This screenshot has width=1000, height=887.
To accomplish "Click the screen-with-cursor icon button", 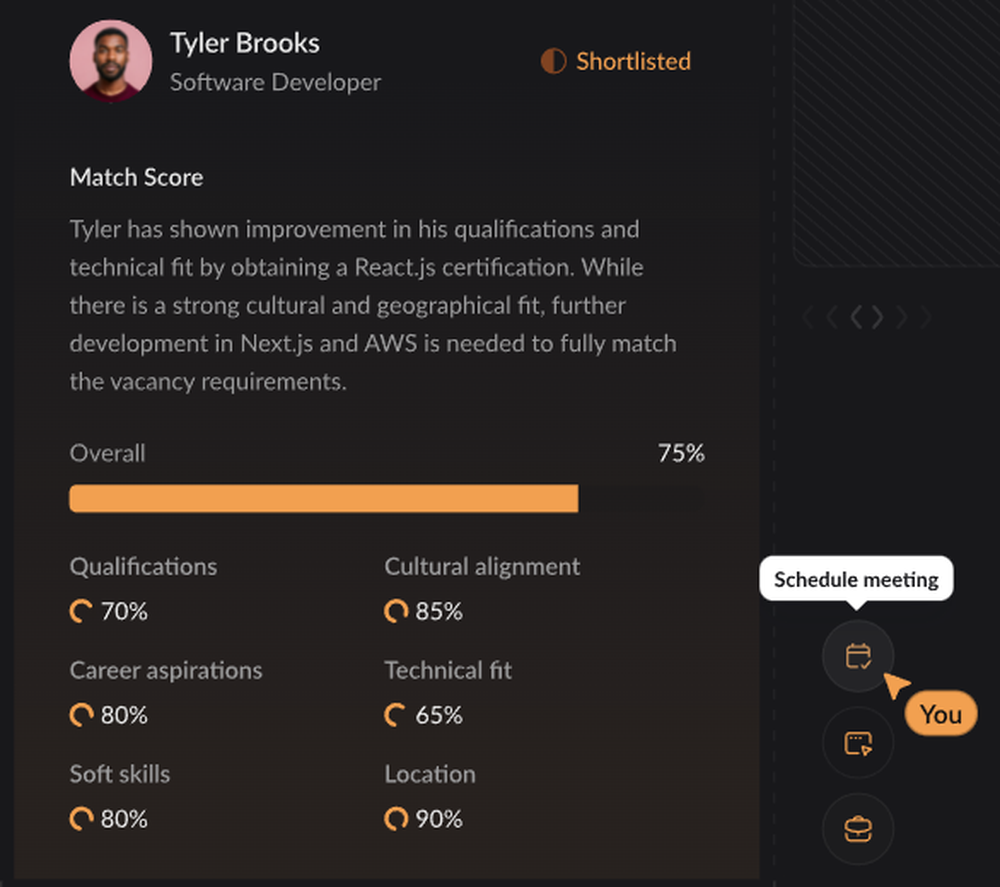I will (858, 743).
